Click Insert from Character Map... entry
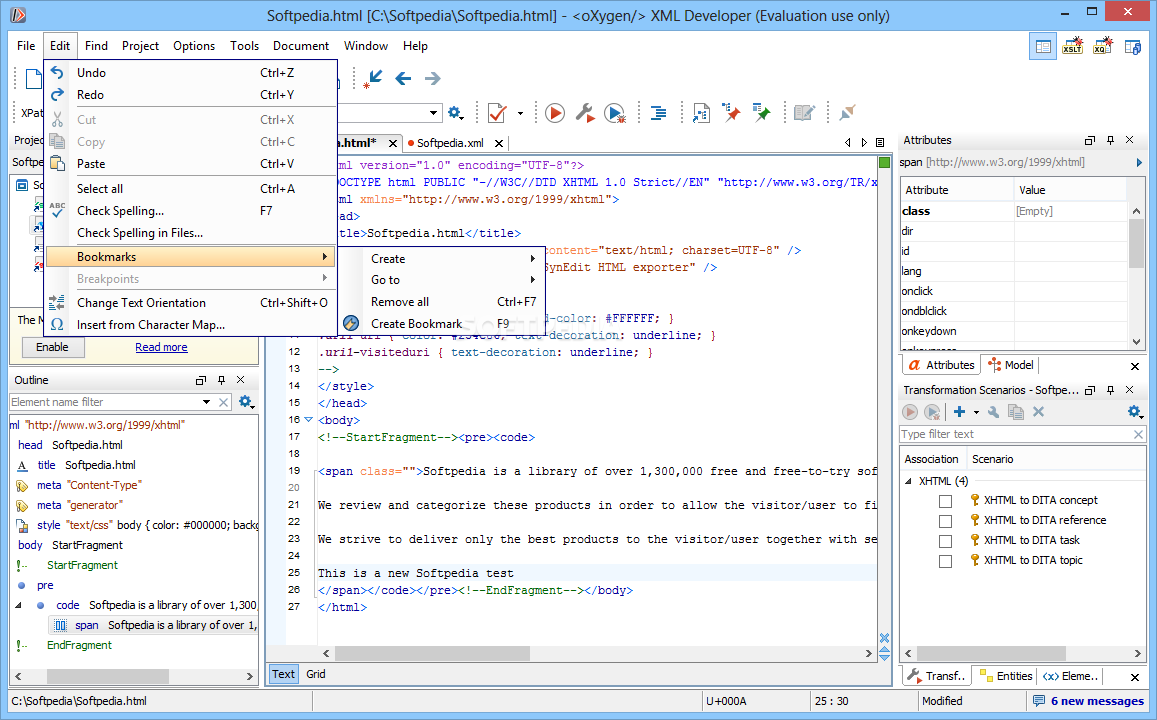The width and height of the screenshot is (1157, 720). (190, 325)
